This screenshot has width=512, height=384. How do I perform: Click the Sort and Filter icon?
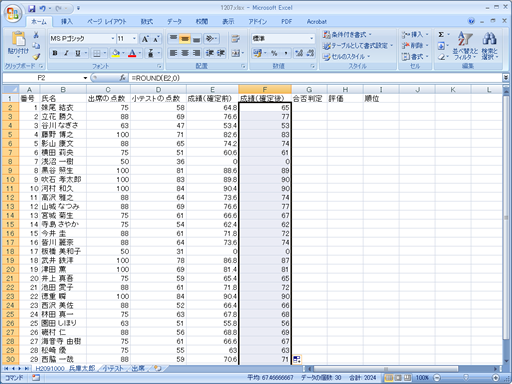tap(465, 39)
